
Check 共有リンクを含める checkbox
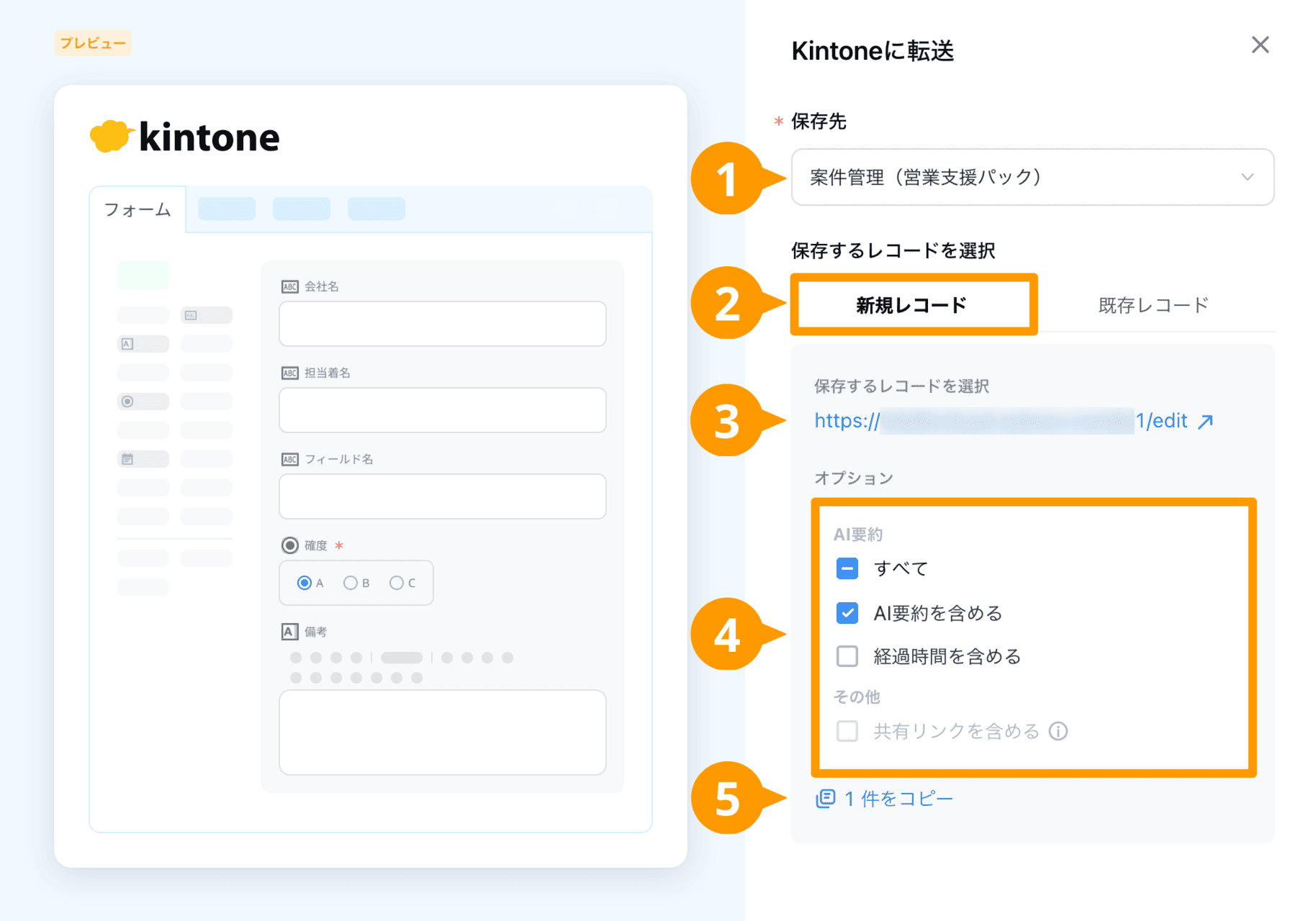[x=847, y=731]
